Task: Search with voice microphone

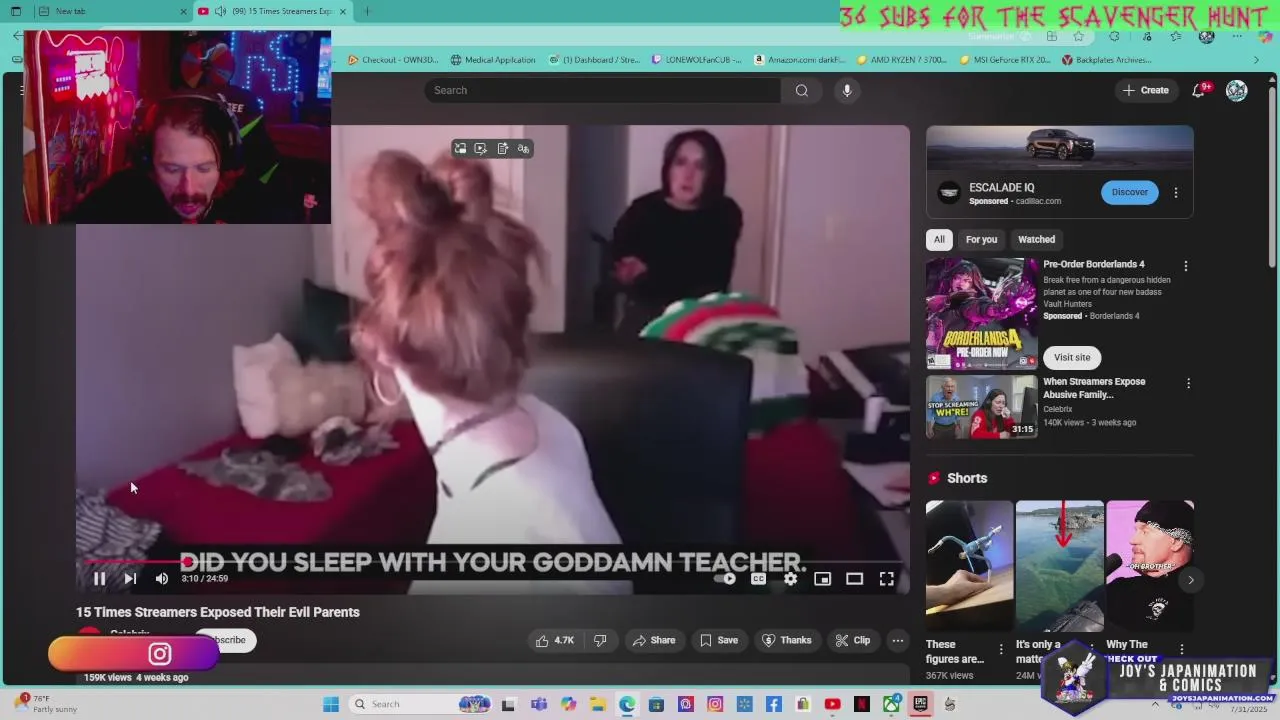Action: tap(847, 90)
